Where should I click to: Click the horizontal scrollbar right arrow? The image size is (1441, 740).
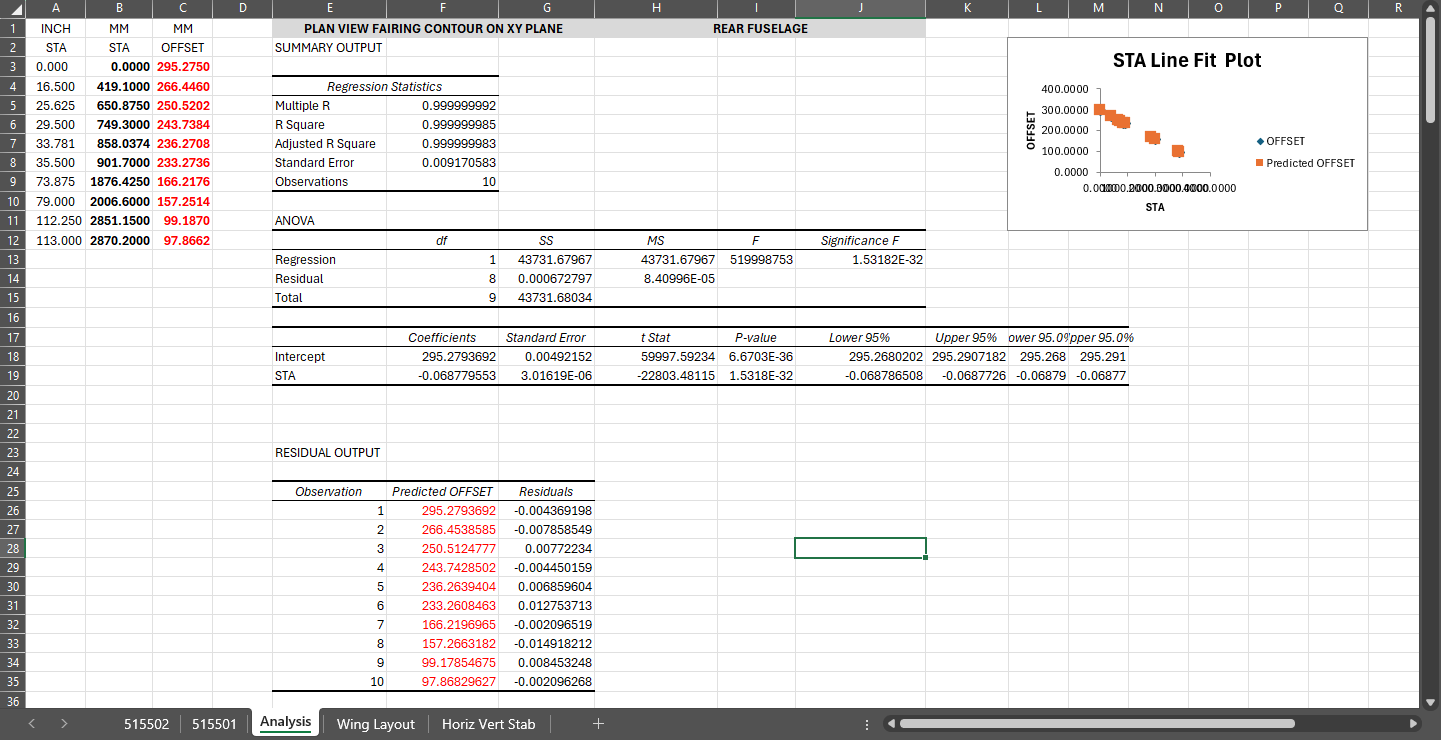coord(1413,724)
